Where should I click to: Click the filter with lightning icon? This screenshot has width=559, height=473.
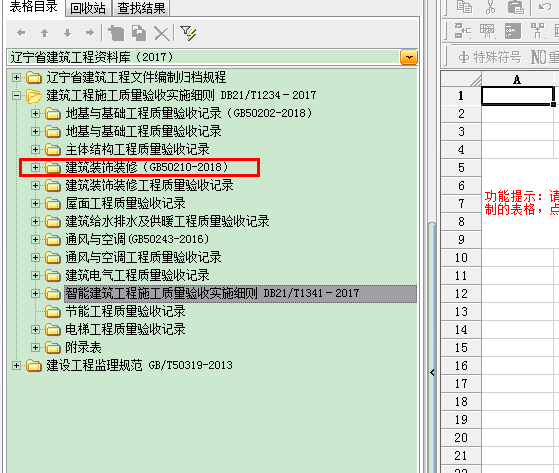click(188, 33)
